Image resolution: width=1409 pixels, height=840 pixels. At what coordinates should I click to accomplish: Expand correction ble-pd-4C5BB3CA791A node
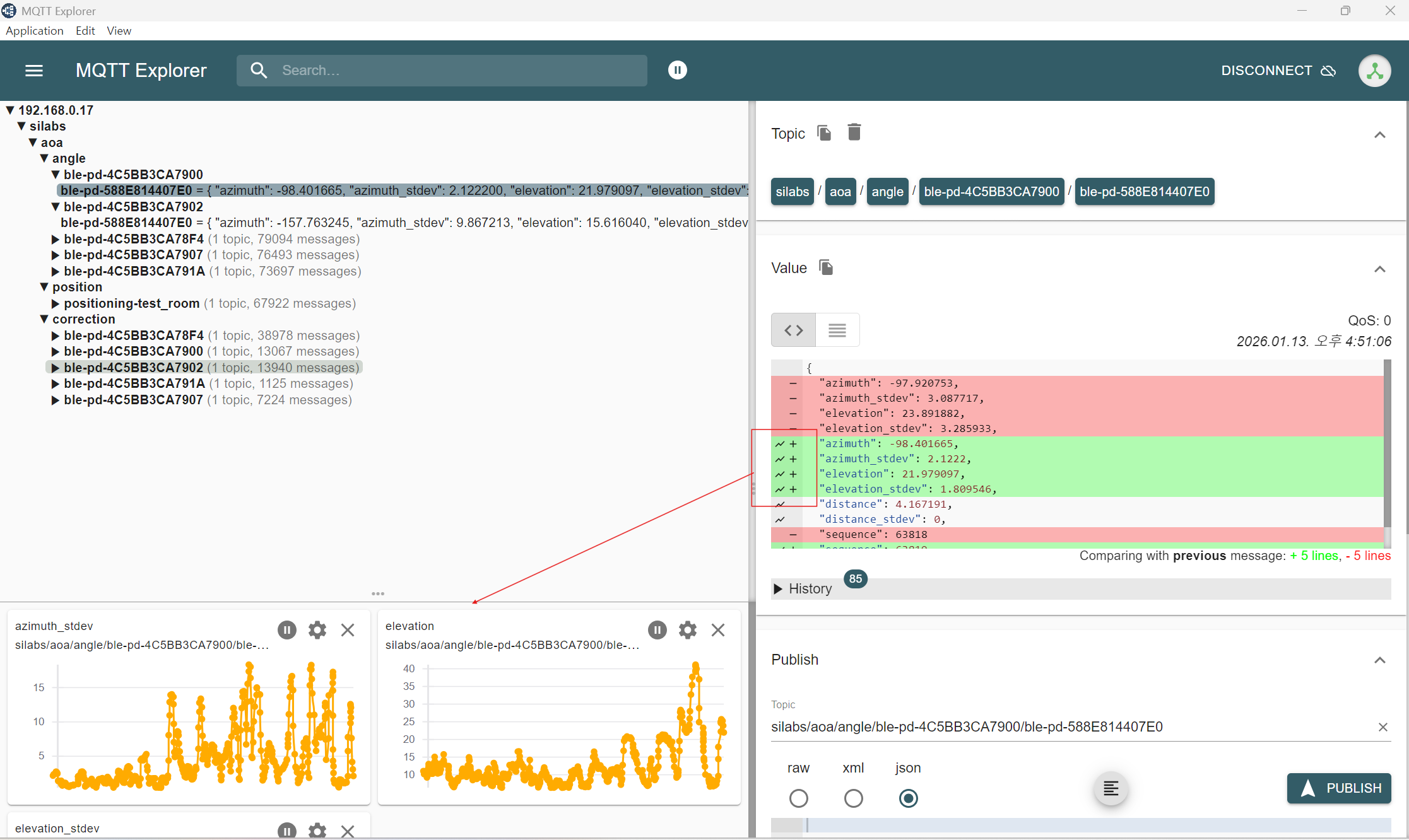(56, 383)
